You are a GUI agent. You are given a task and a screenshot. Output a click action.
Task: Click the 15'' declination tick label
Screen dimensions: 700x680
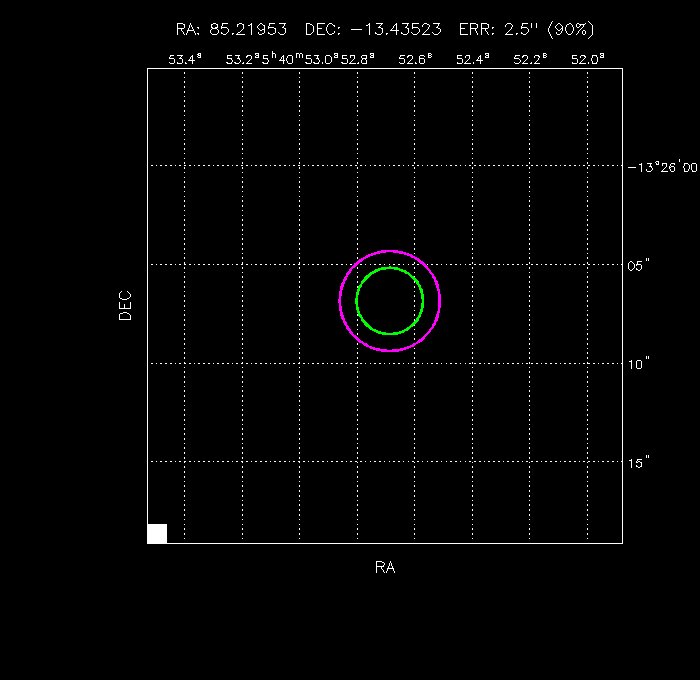(640, 461)
